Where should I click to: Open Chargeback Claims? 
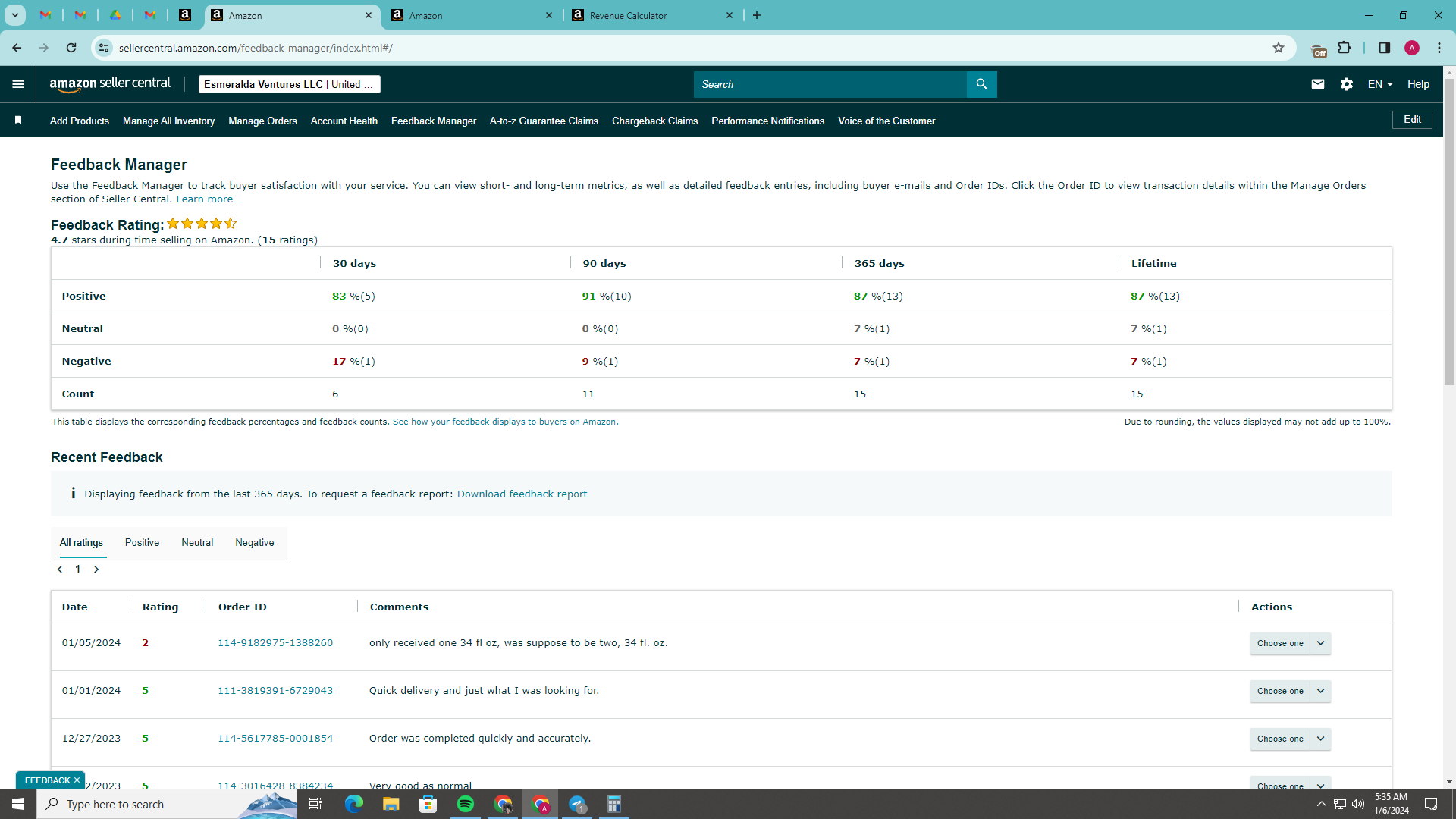[x=654, y=121]
